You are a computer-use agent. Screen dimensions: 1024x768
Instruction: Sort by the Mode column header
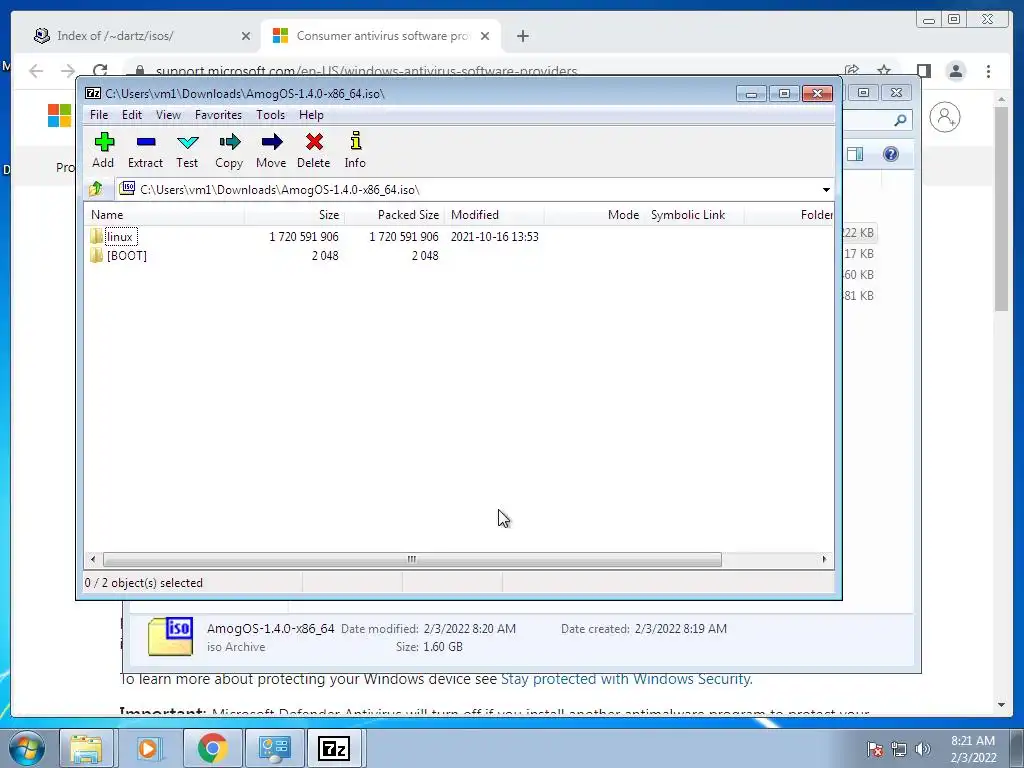tap(594, 215)
